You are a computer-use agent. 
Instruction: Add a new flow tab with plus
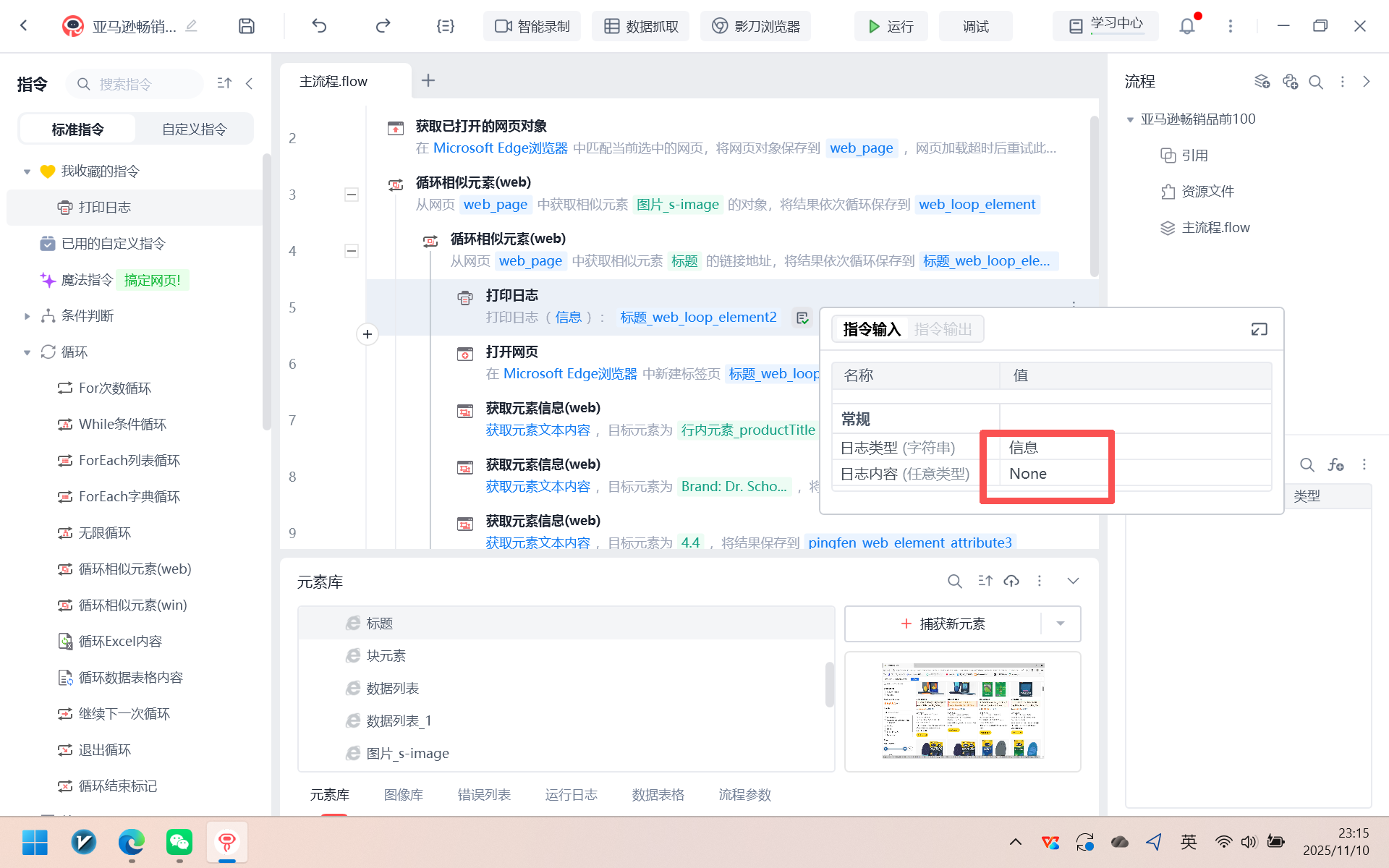coord(428,80)
